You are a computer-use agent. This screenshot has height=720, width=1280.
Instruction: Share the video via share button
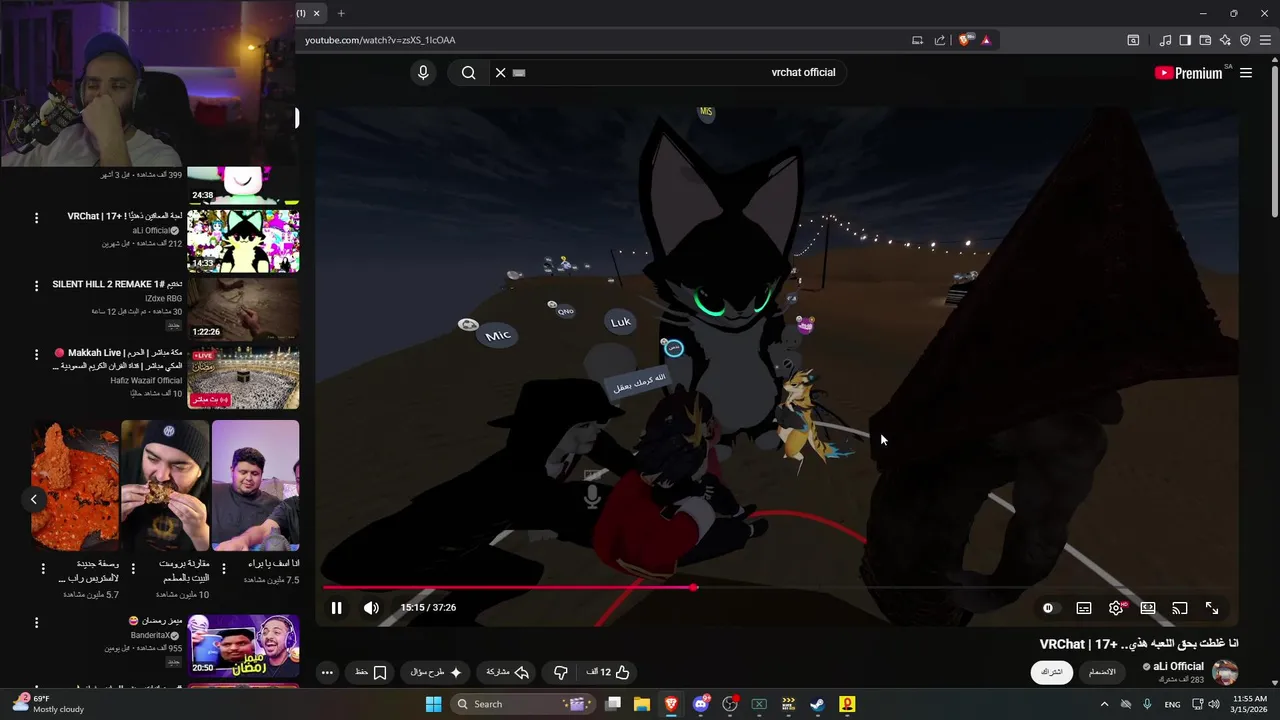[507, 672]
